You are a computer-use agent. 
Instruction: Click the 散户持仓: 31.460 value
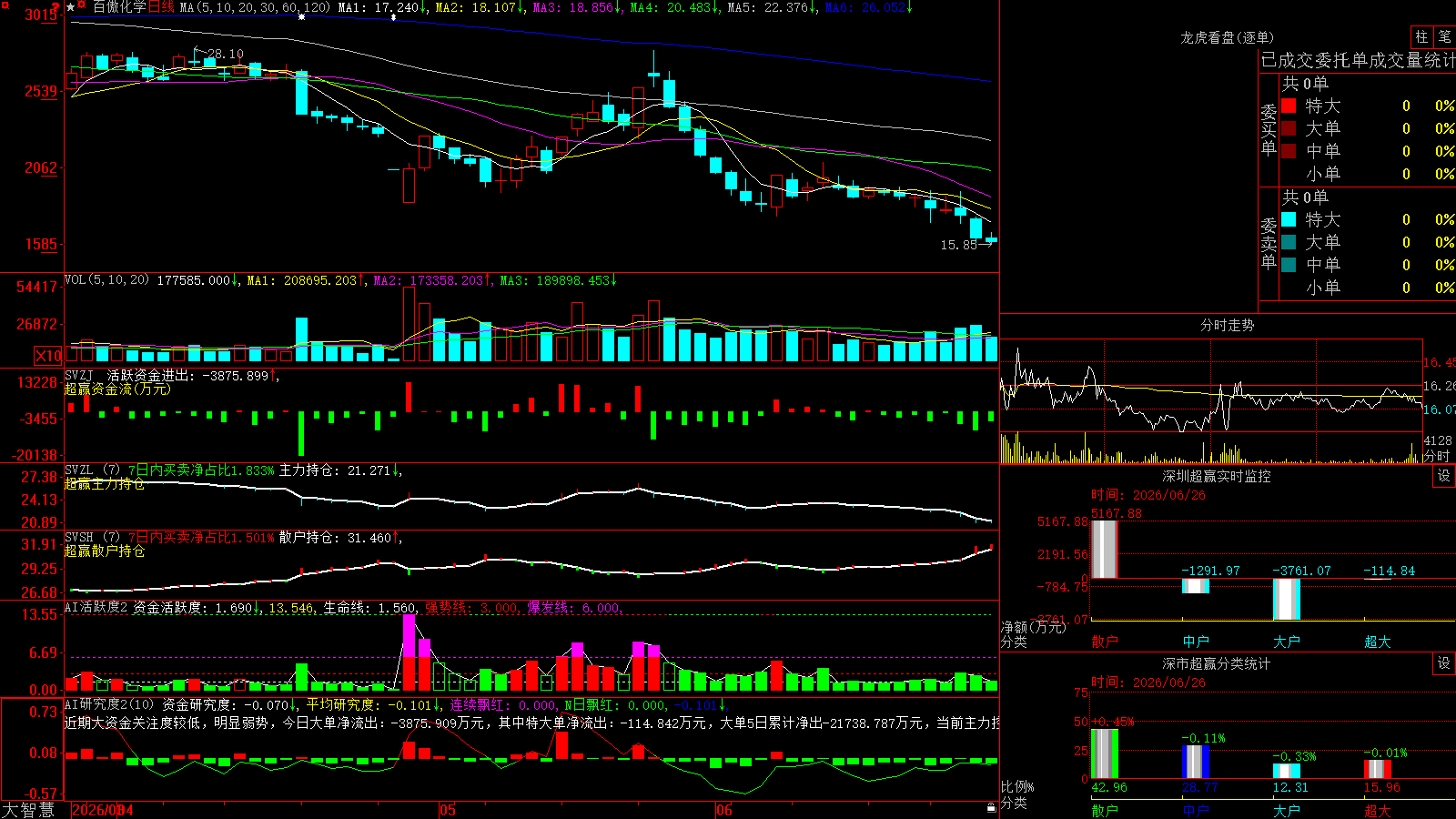(x=335, y=538)
